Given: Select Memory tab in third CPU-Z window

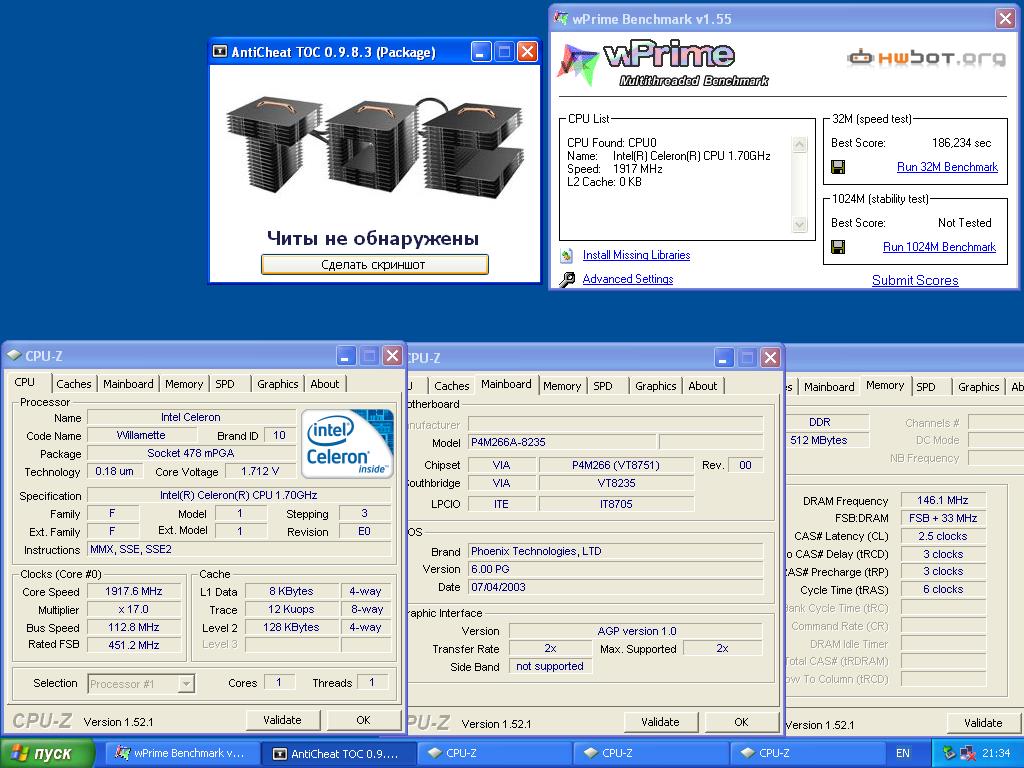Looking at the screenshot, I should coord(885,385).
